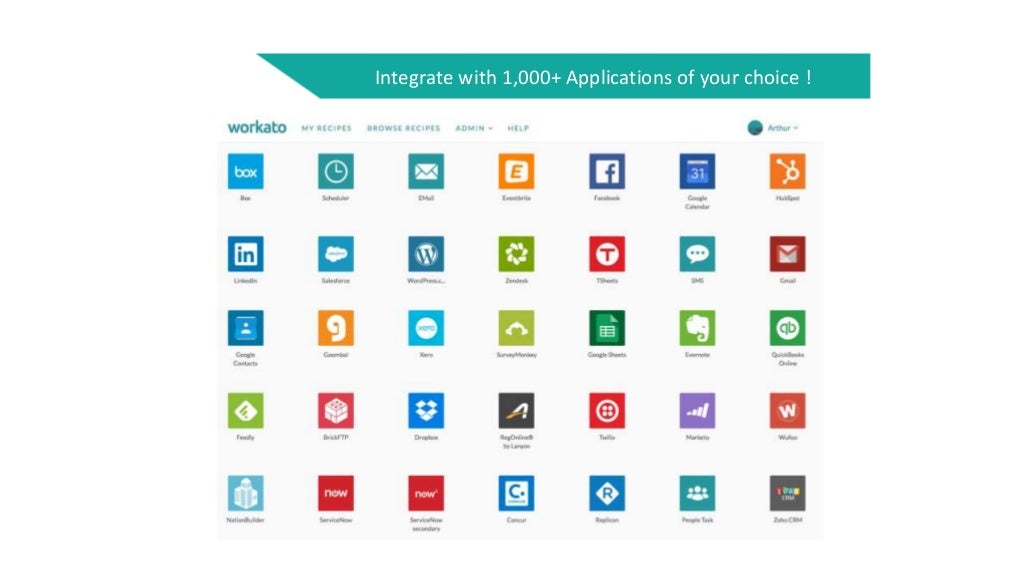Open Browse Recipes menu item
Screen dimensions: 1024x576
(x=404, y=128)
